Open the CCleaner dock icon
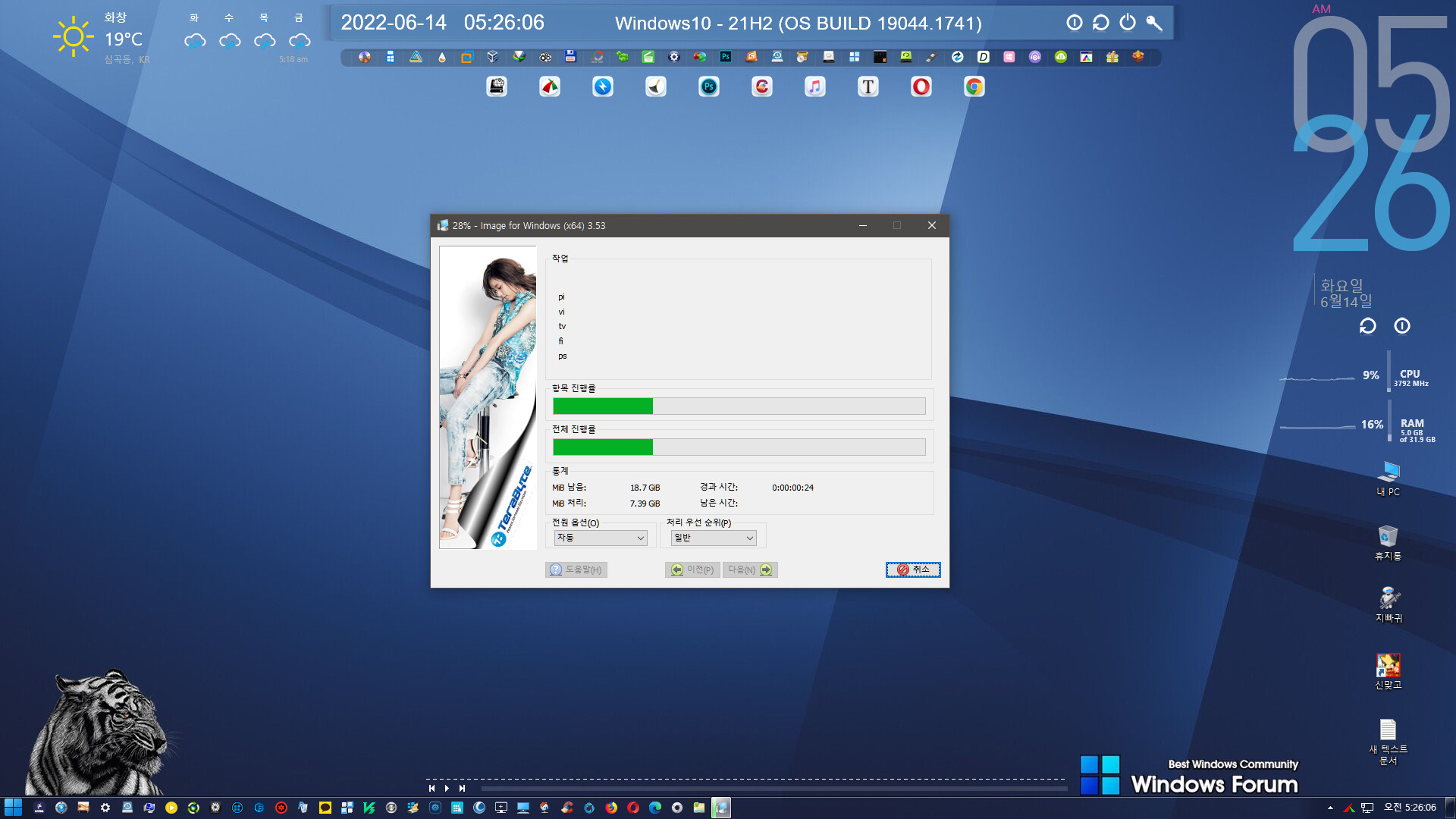 (x=762, y=86)
